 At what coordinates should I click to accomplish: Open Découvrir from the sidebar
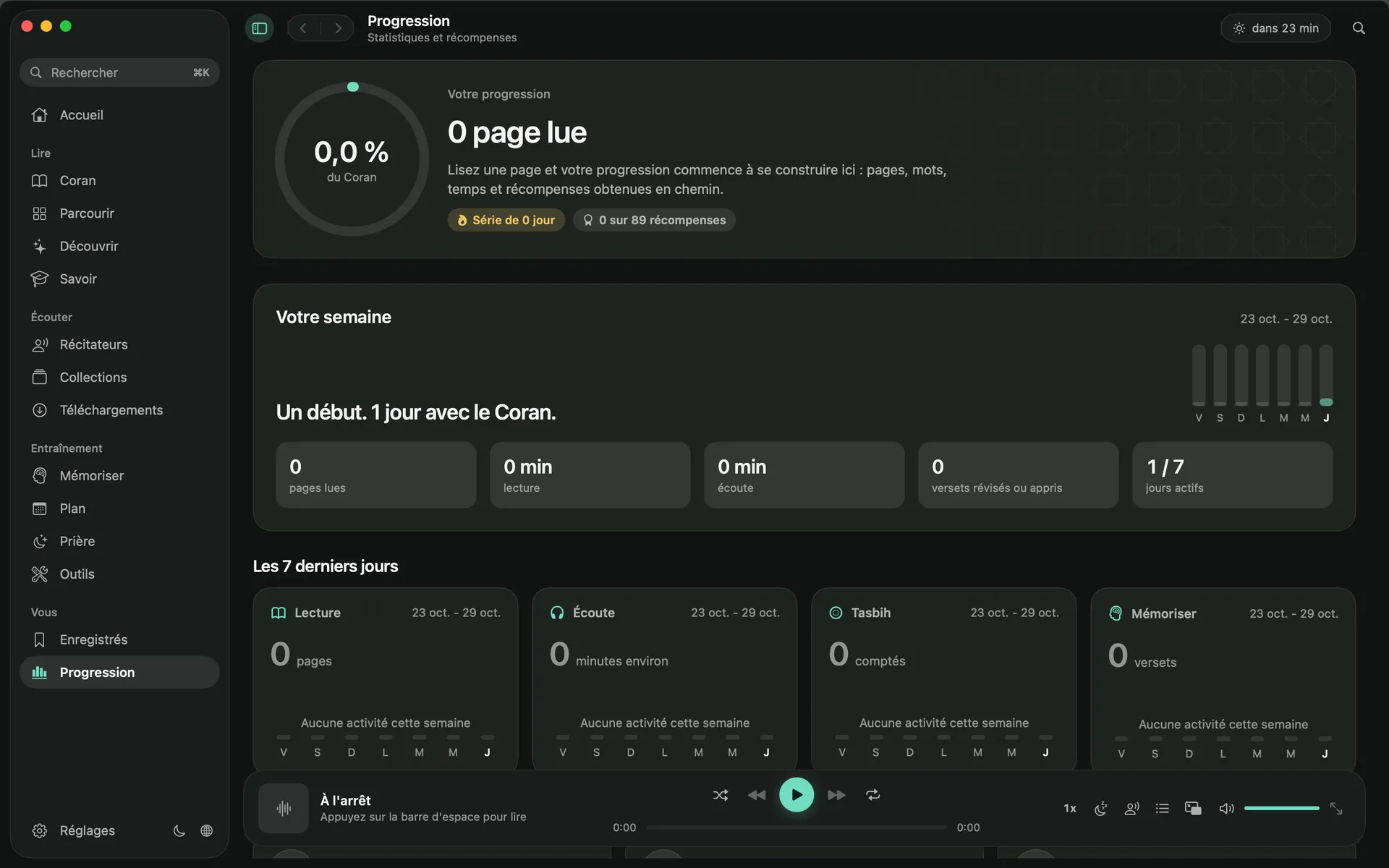click(119, 246)
